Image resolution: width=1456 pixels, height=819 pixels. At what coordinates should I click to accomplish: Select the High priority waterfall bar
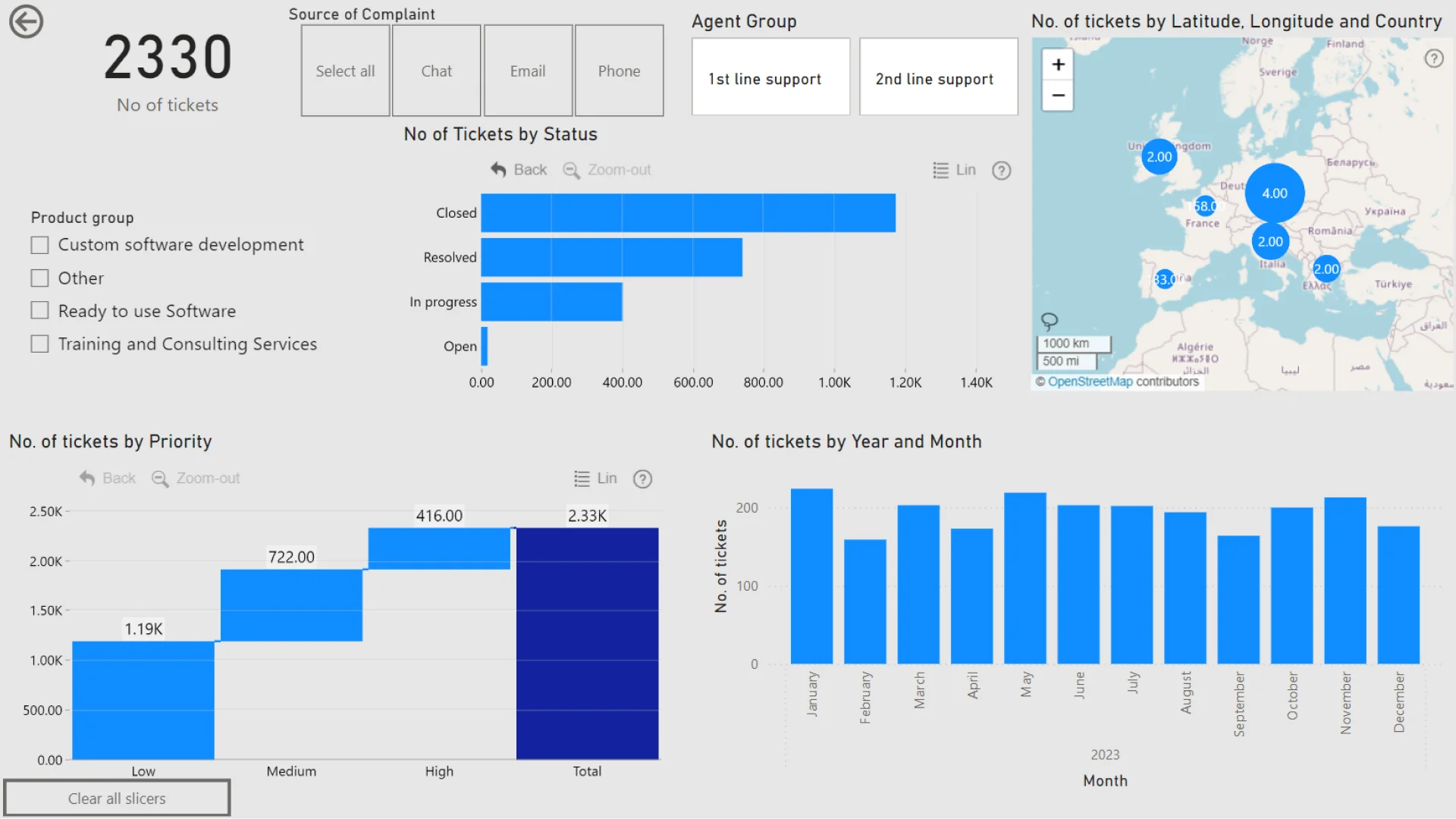[x=439, y=548]
